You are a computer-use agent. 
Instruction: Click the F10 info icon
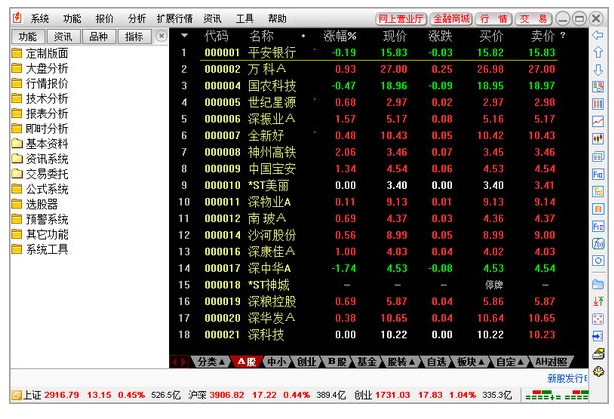(x=598, y=174)
